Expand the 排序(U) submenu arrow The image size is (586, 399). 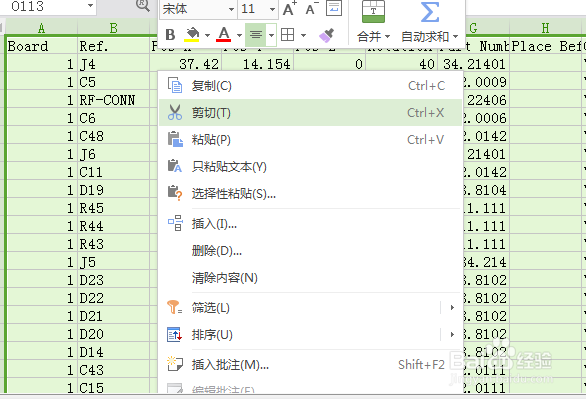[452, 334]
